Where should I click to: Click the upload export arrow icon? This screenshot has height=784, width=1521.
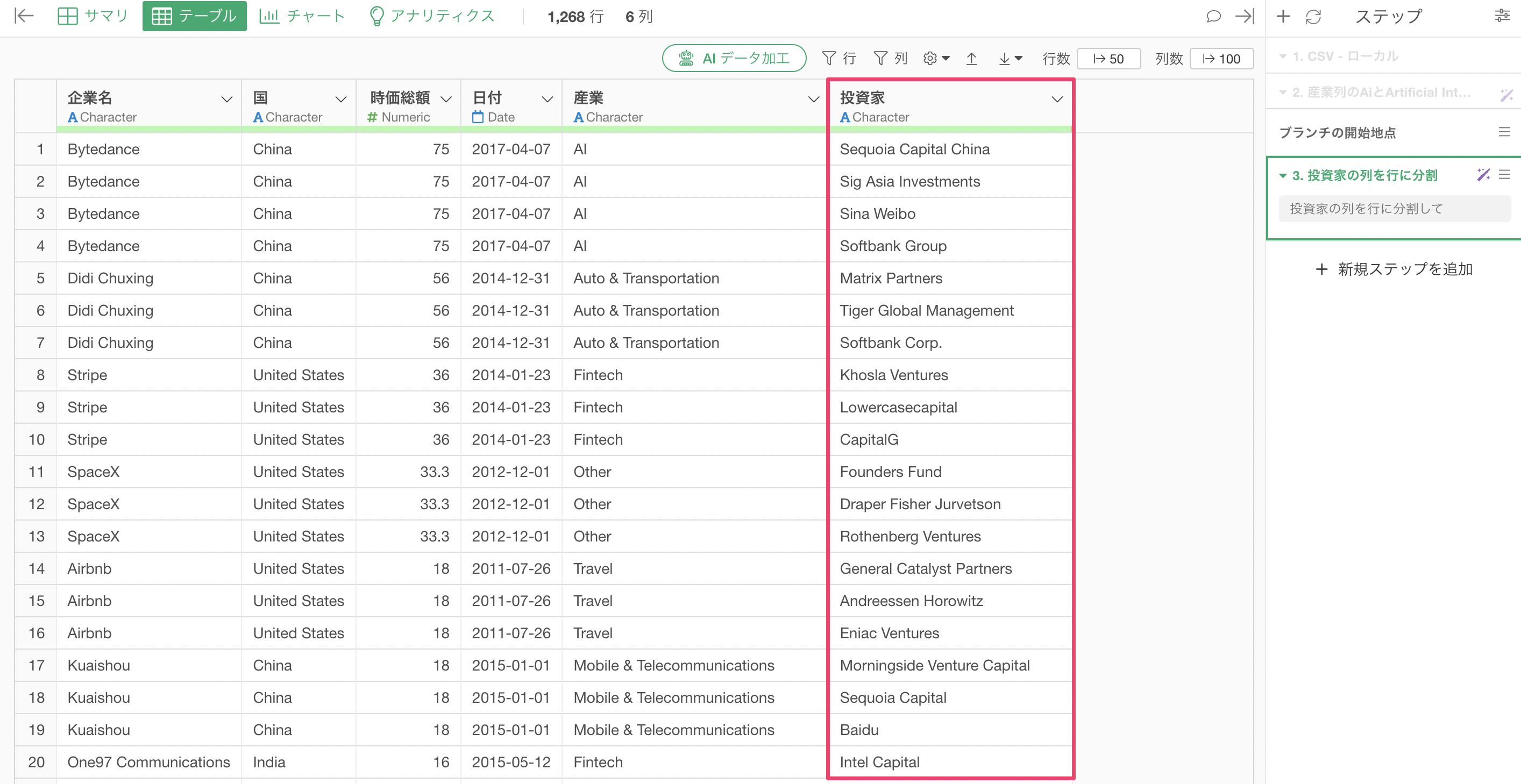(971, 59)
